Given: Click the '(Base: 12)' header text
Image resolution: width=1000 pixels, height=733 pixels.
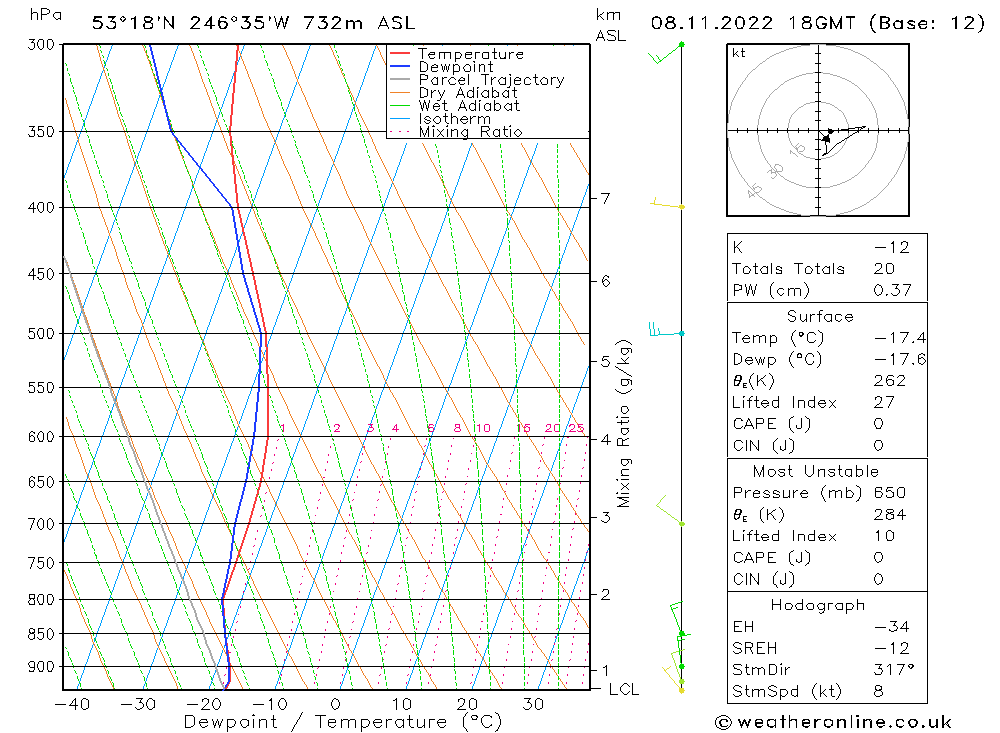Looking at the screenshot, I should point(927,24).
